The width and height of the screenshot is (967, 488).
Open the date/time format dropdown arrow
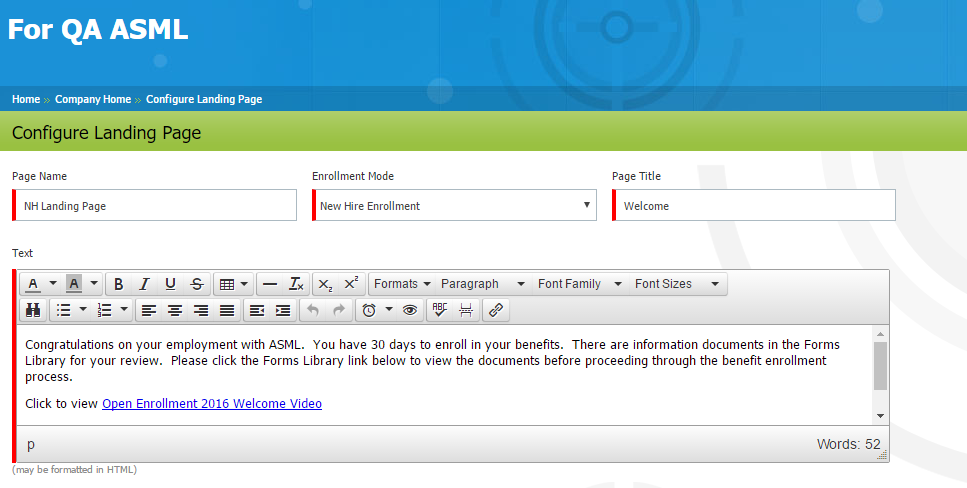point(389,310)
